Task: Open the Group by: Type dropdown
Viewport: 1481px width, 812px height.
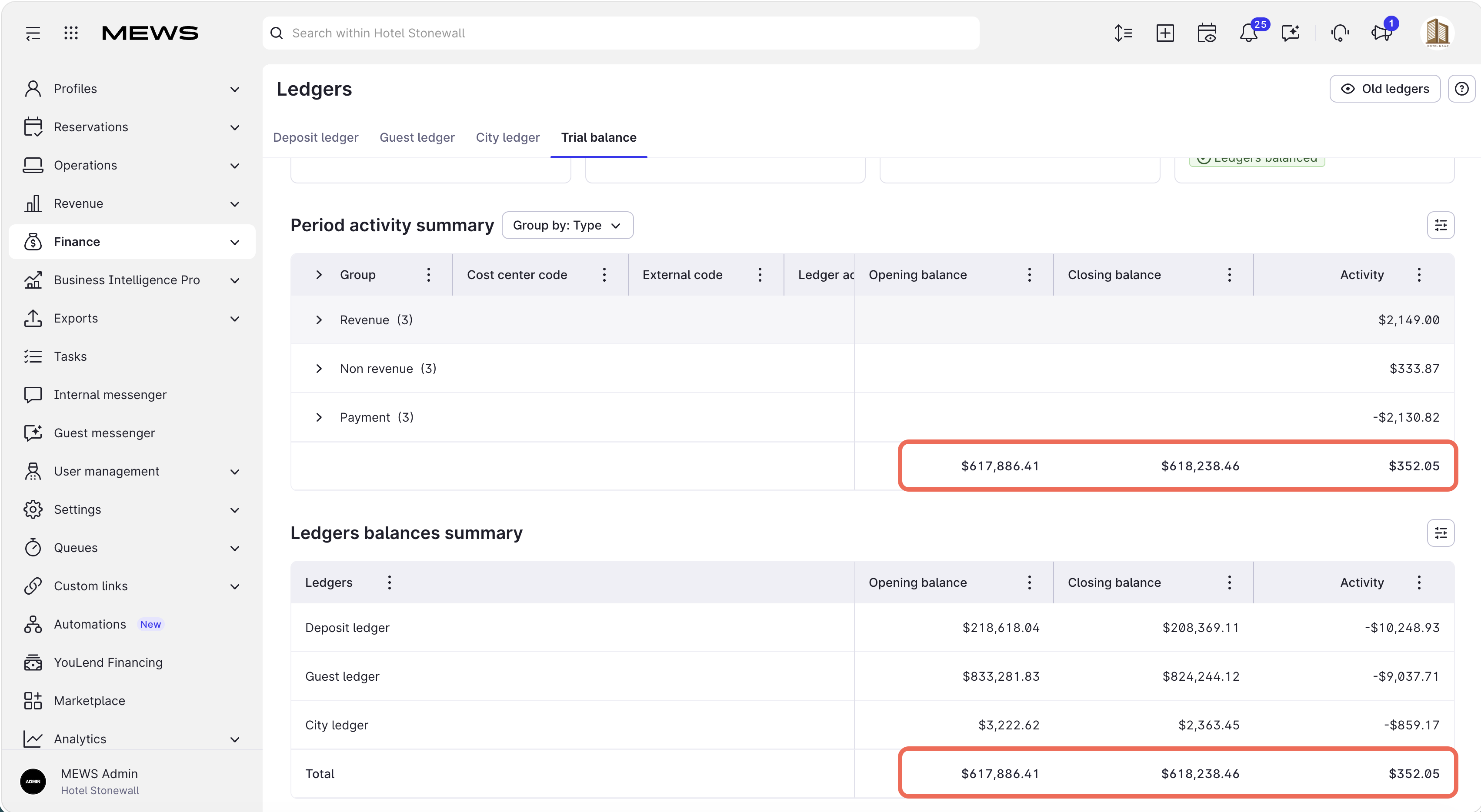Action: [x=567, y=225]
